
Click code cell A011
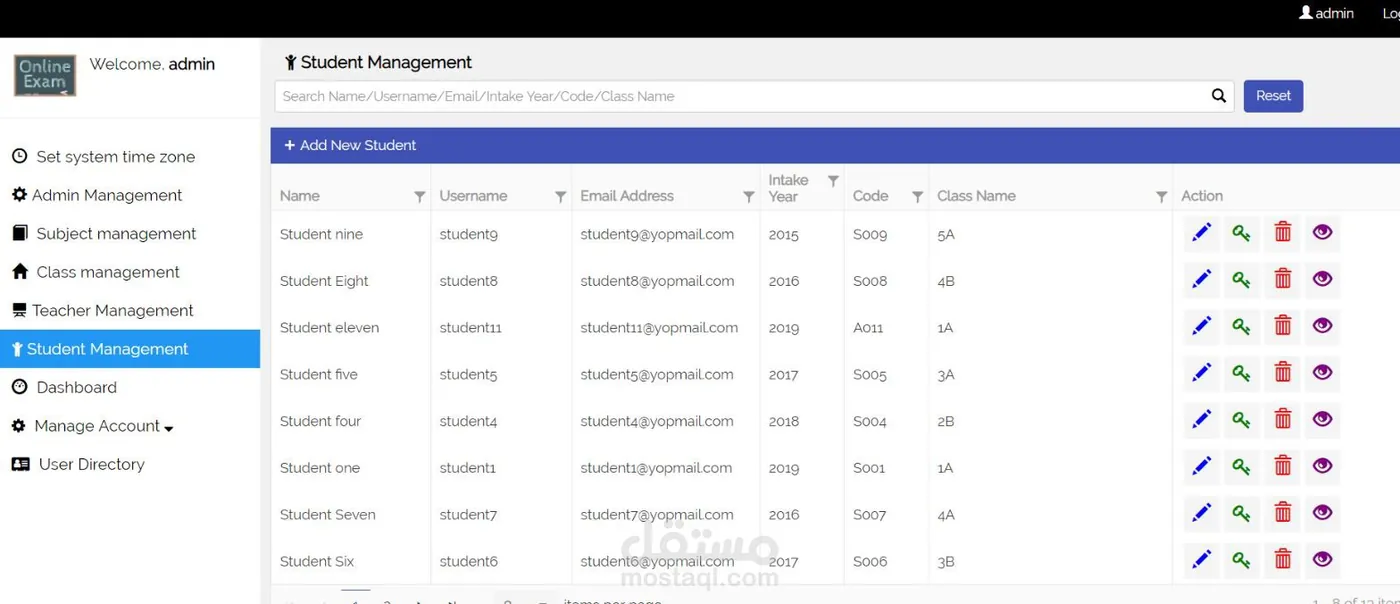[868, 328]
